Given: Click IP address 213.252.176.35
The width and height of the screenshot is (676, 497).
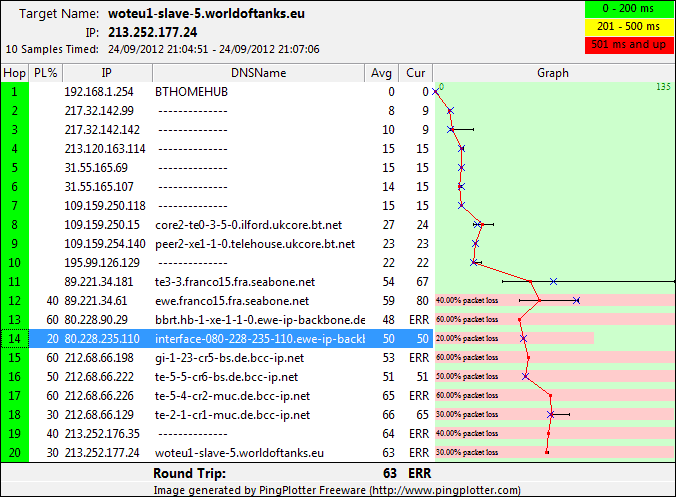Looking at the screenshot, I should click(x=102, y=434).
